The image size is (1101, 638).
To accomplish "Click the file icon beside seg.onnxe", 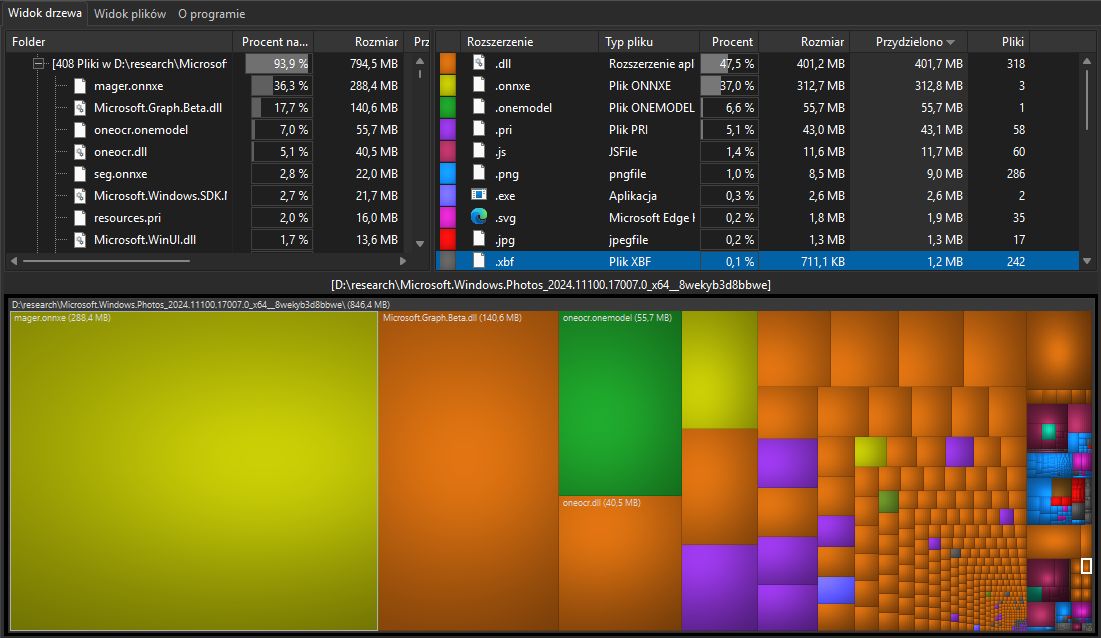I will (80, 173).
